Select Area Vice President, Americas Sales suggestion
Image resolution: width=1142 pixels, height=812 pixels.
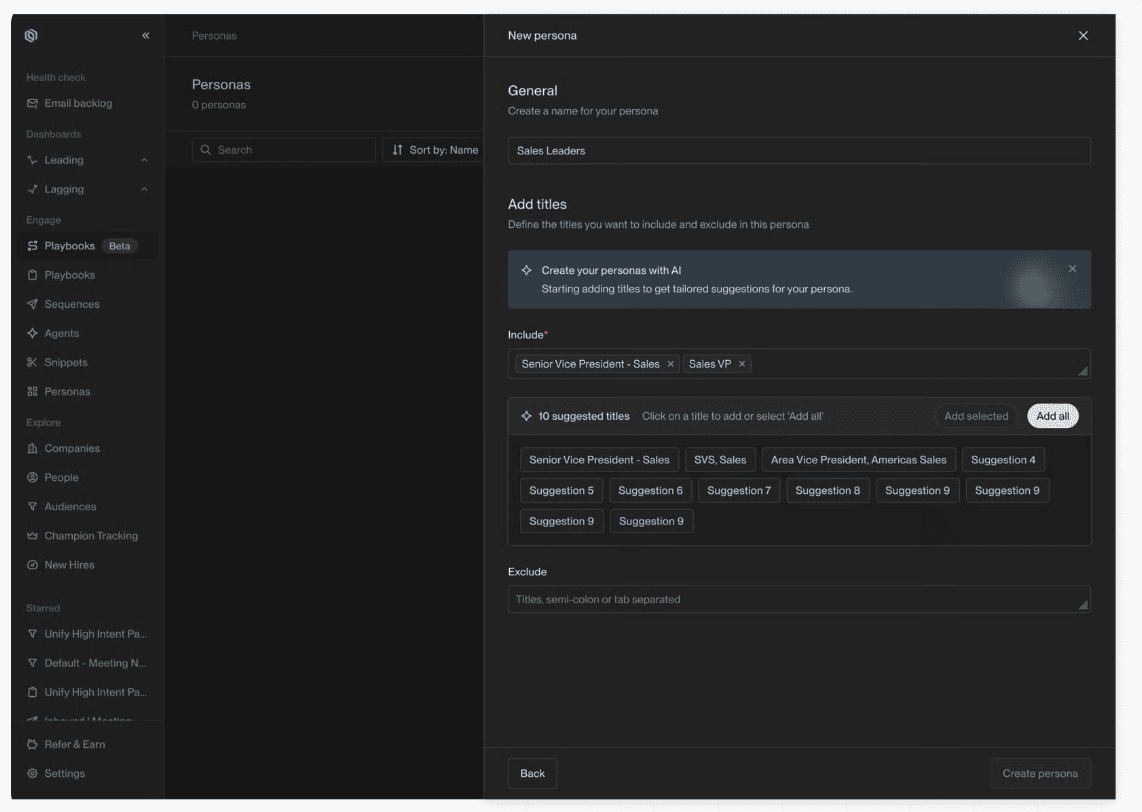point(859,460)
